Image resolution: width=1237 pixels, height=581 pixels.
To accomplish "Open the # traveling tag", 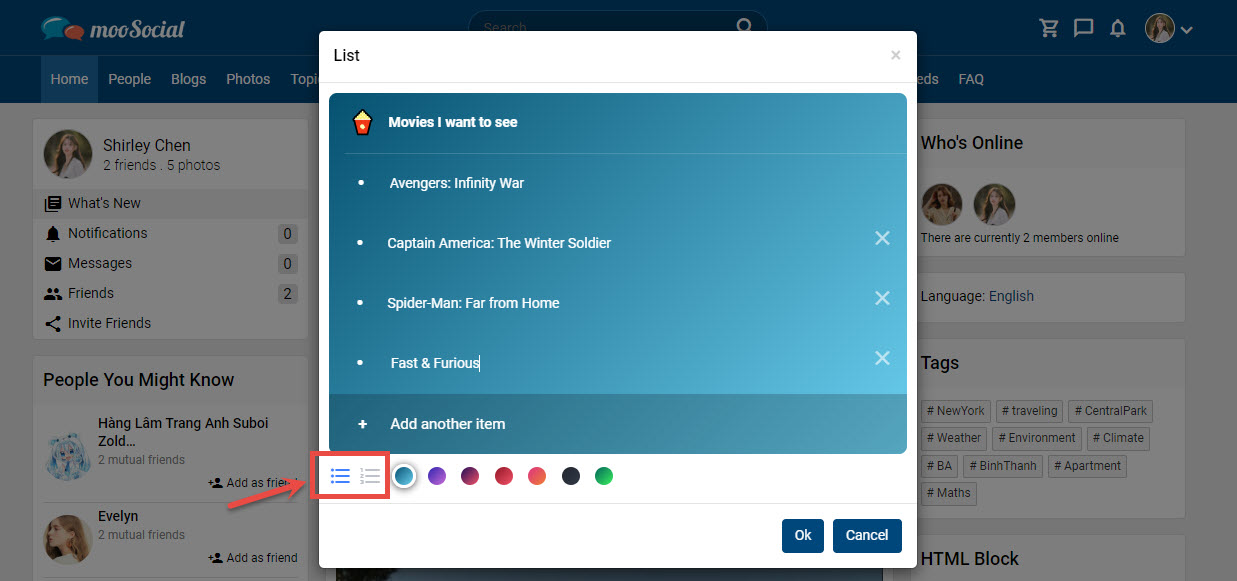I will coord(1028,411).
